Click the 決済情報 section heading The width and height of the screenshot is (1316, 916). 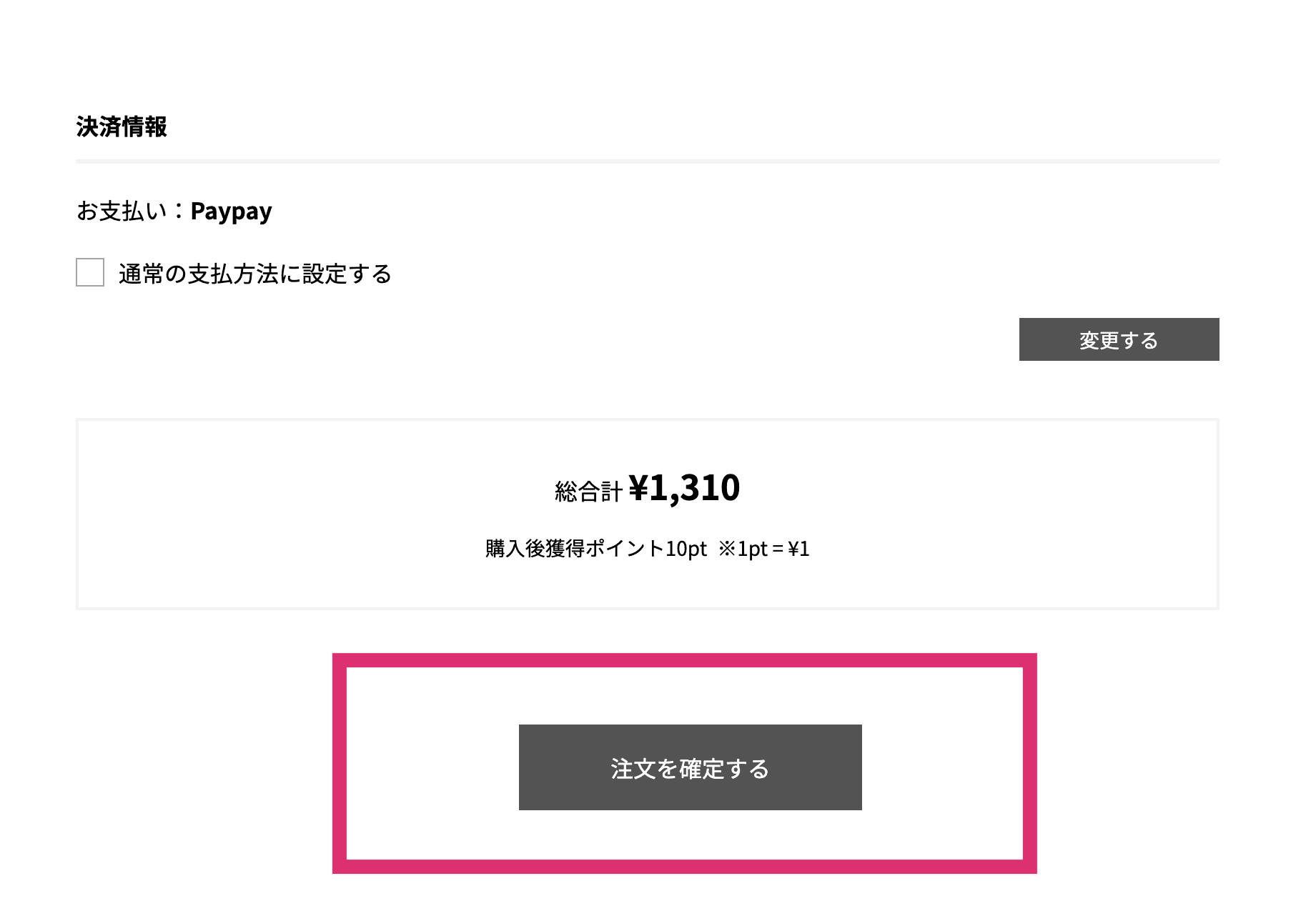(122, 127)
